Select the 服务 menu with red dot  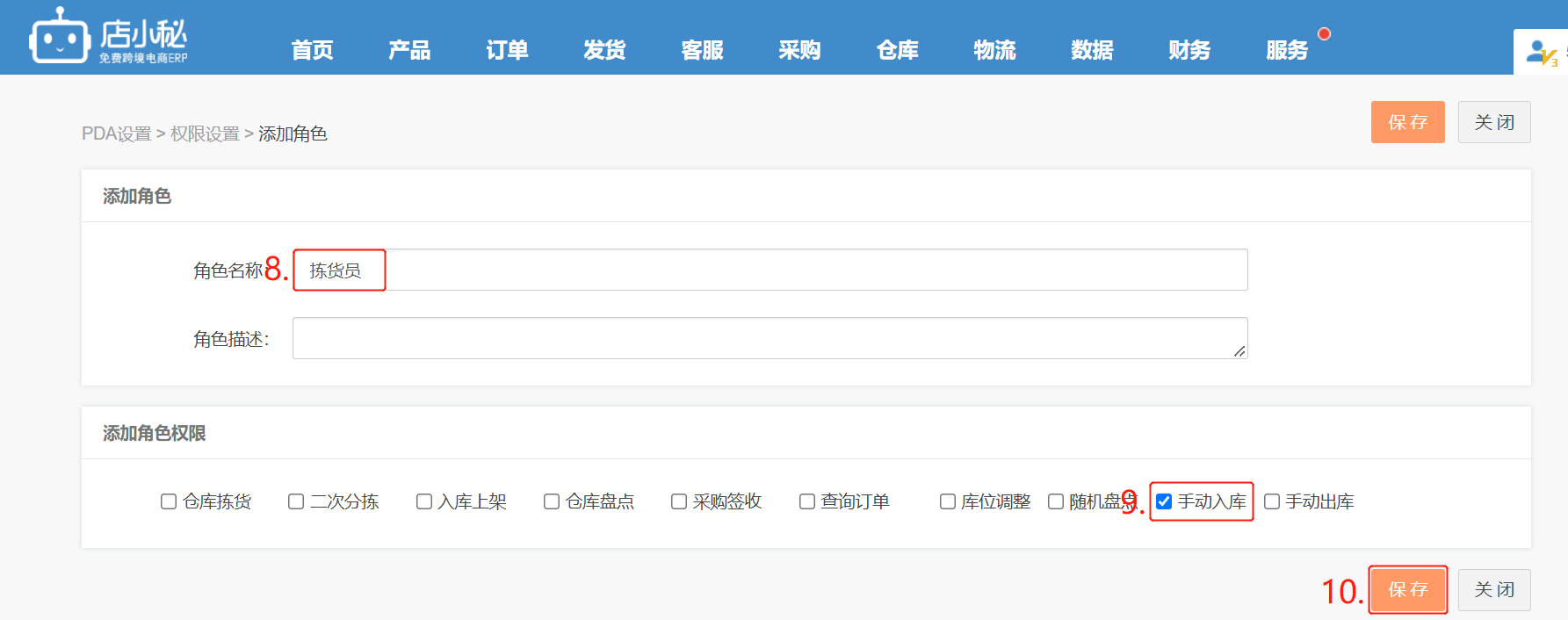(1287, 50)
